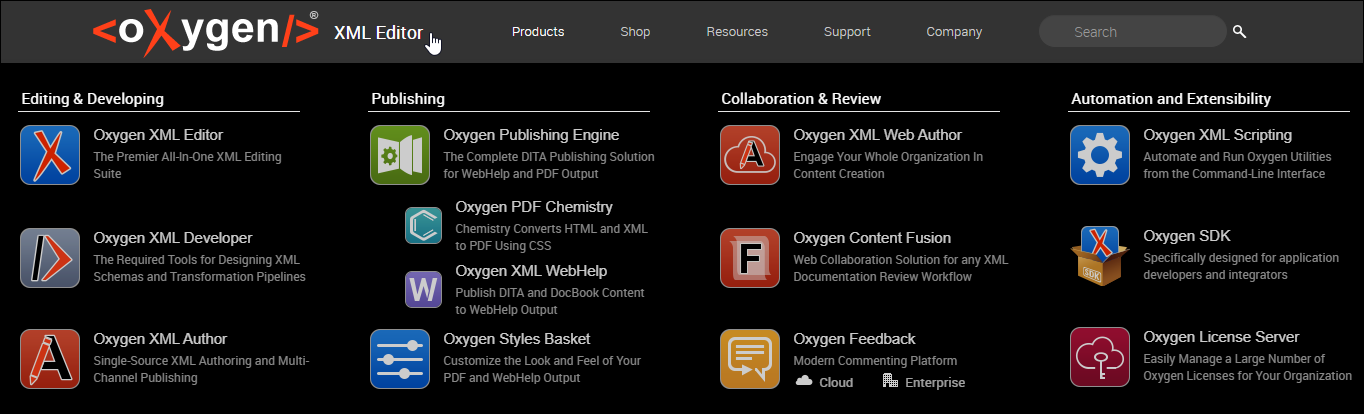Click the Publishing section heading
The height and width of the screenshot is (414, 1364).
coord(408,99)
